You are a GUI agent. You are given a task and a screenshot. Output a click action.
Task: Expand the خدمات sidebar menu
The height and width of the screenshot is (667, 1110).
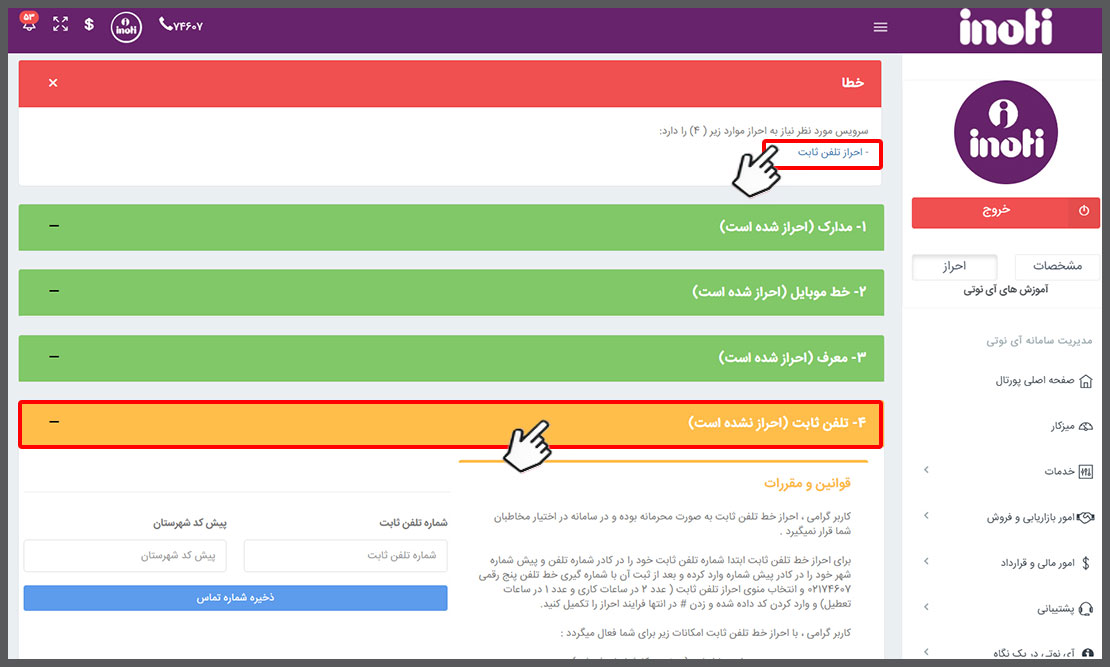pos(925,471)
